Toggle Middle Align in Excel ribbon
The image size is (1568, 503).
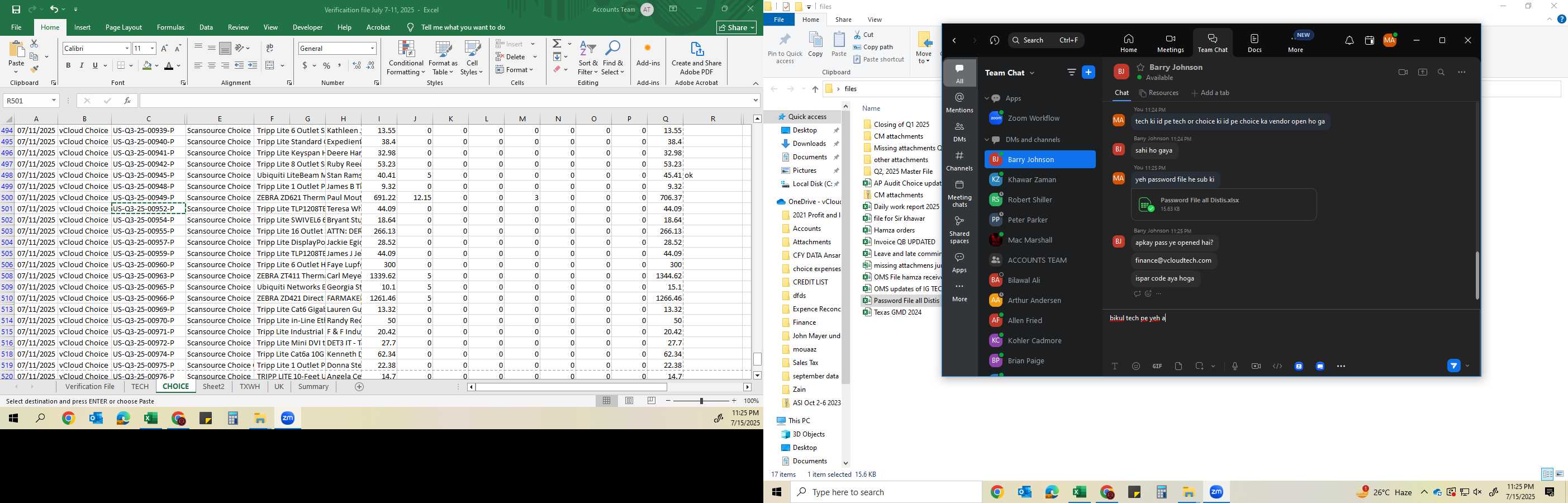click(211, 48)
